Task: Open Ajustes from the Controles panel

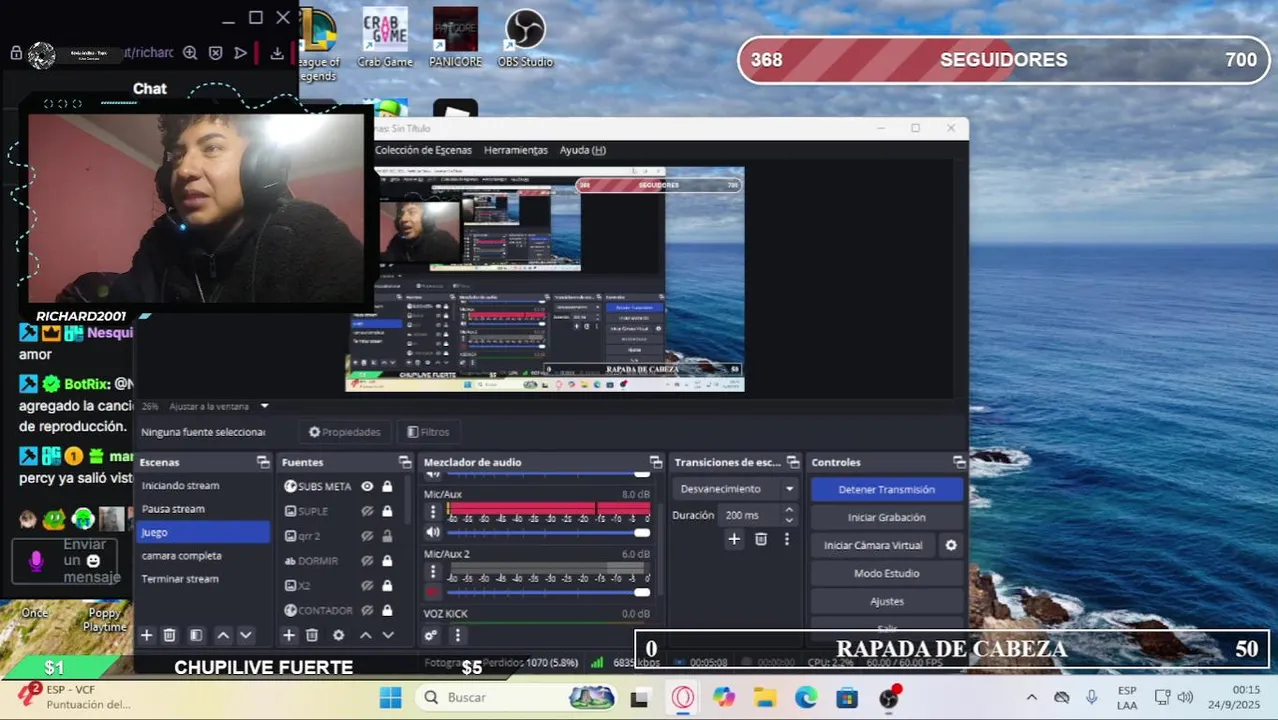Action: [886, 601]
